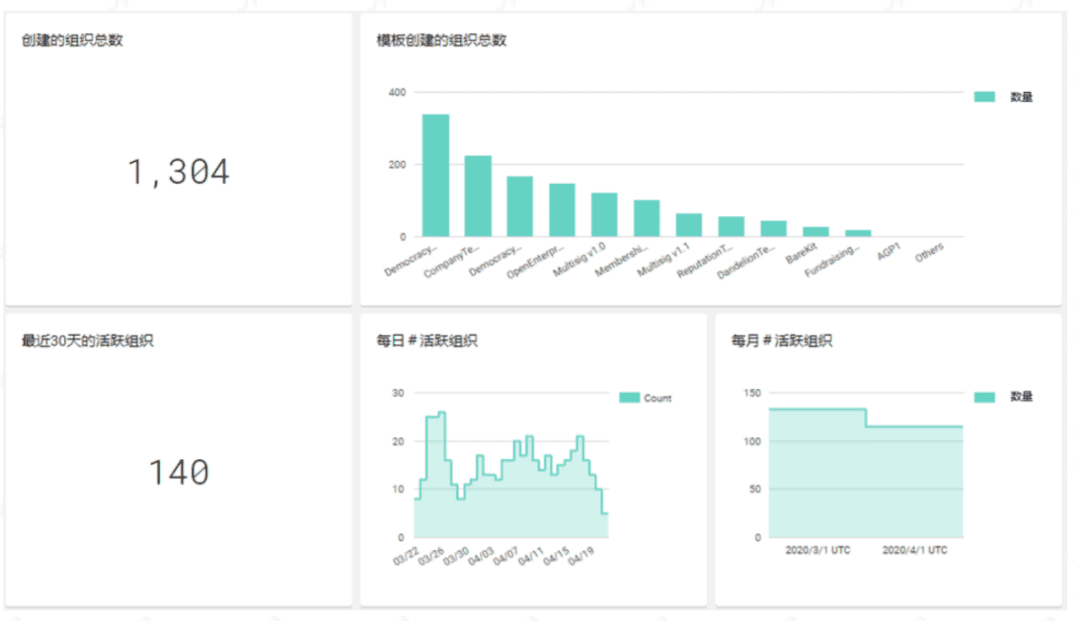Click the Fundraising... bar
1080x621 pixels.
click(x=858, y=233)
